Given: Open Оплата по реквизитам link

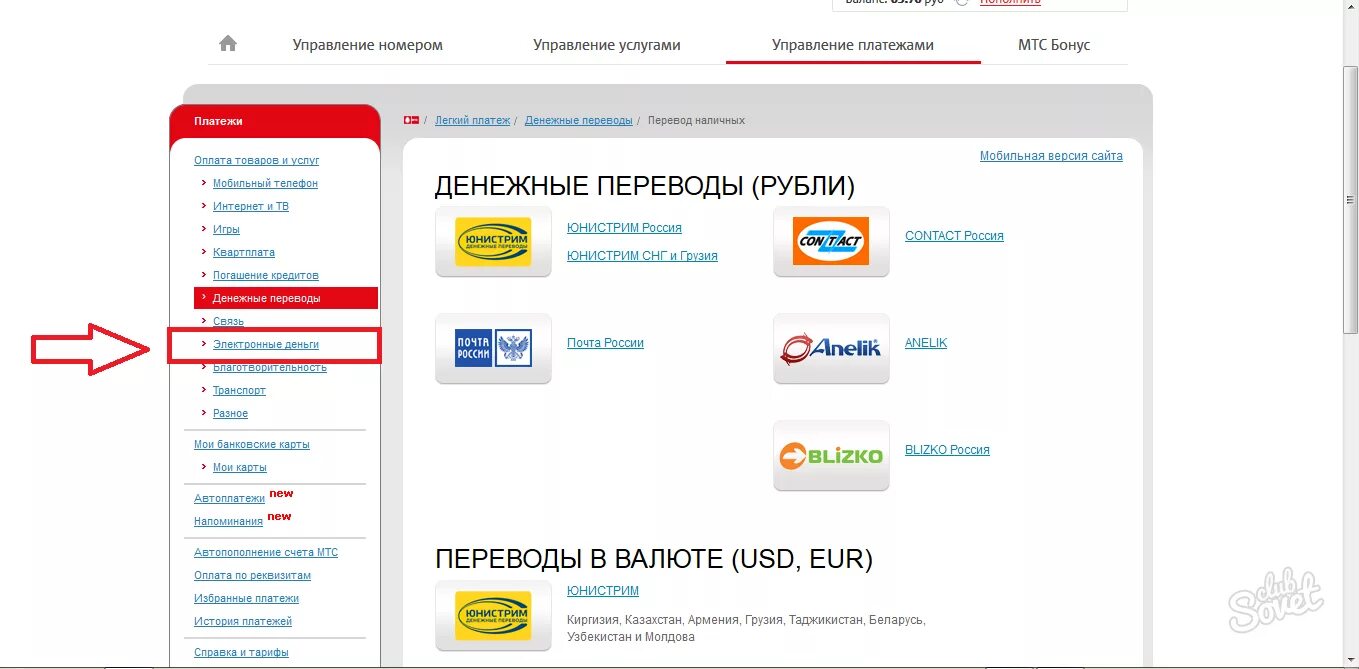Looking at the screenshot, I should (x=252, y=575).
